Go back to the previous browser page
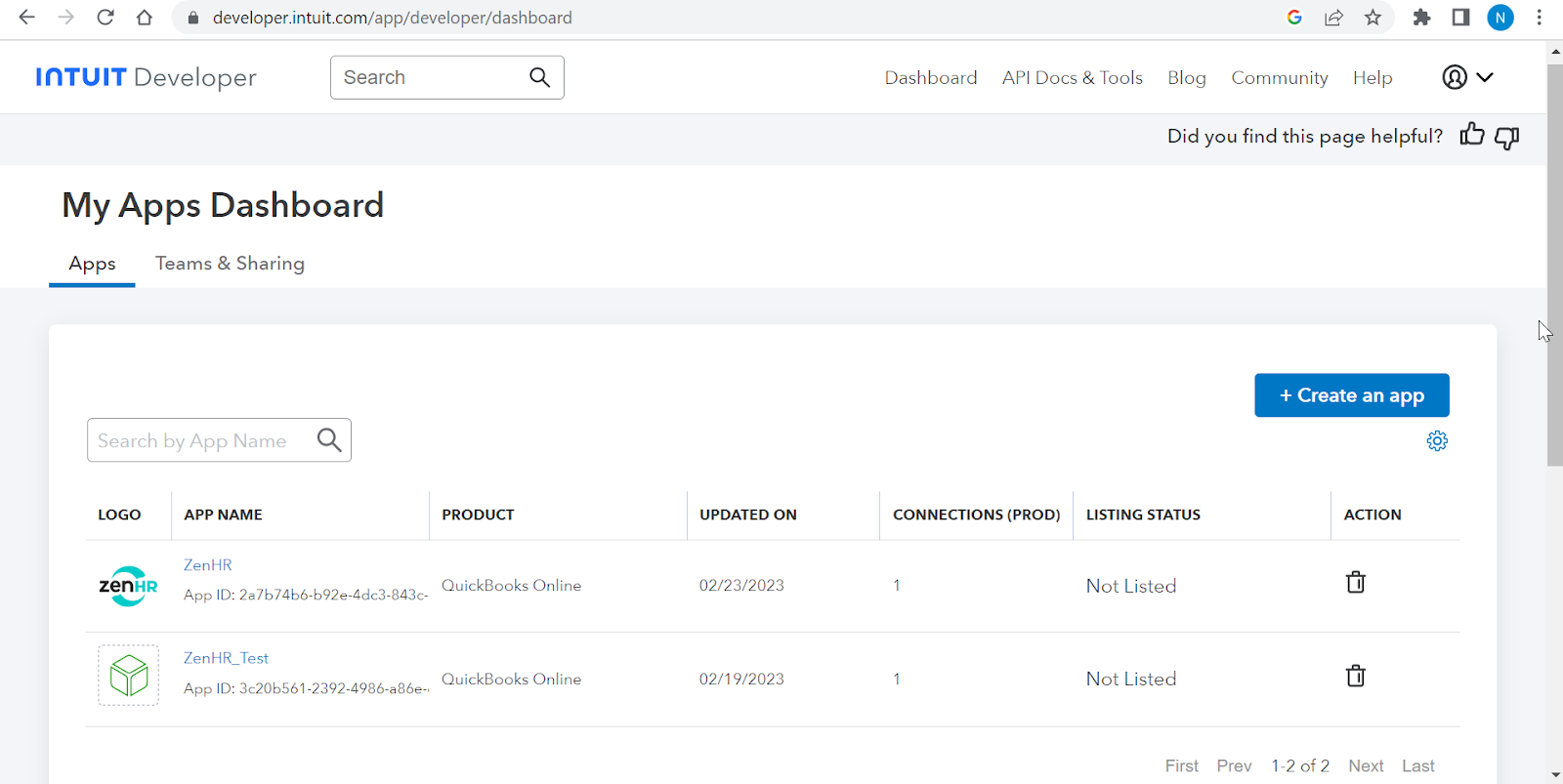 27,18
